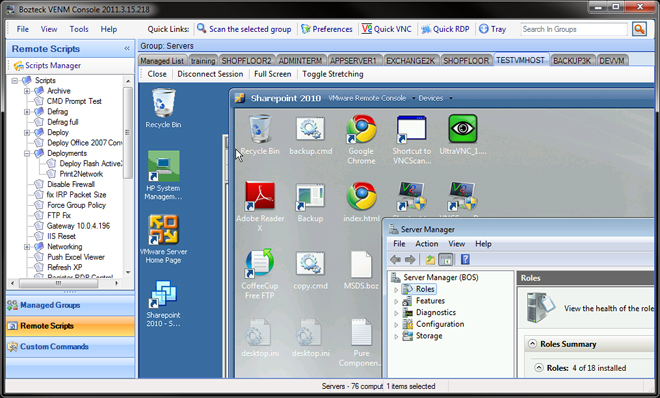
Task: Launch Quick VNC
Action: point(387,29)
